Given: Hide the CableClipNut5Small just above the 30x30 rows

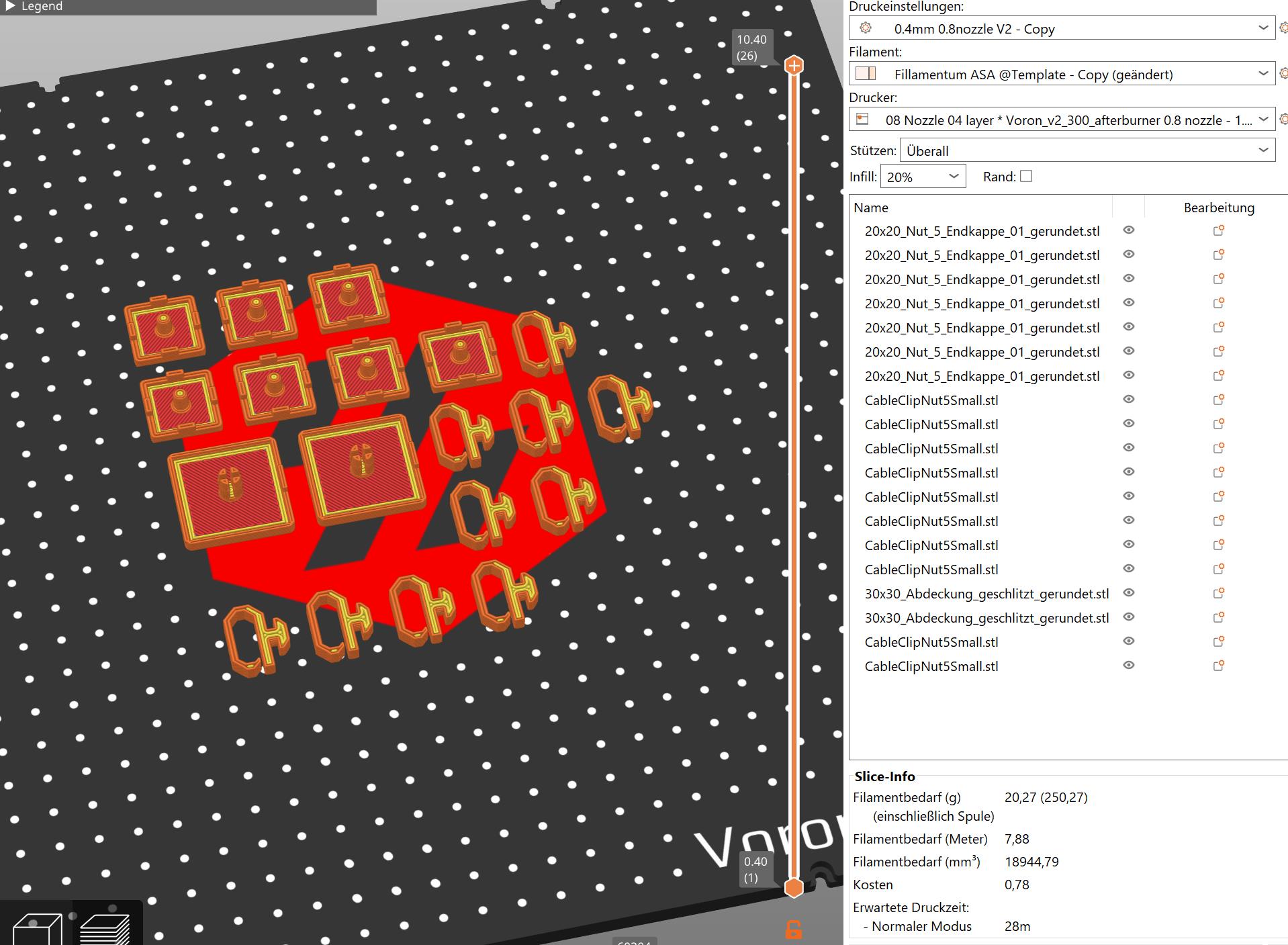Looking at the screenshot, I should 1129,569.
